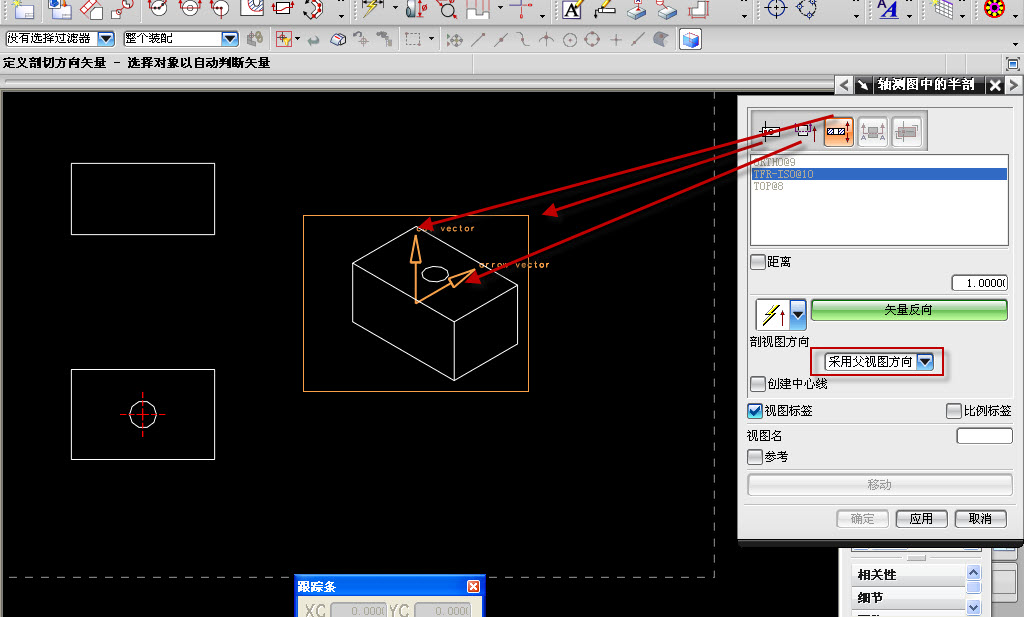Expand the dashed rectangle selection dropdown arrow
This screenshot has width=1024, height=617.
[431, 40]
